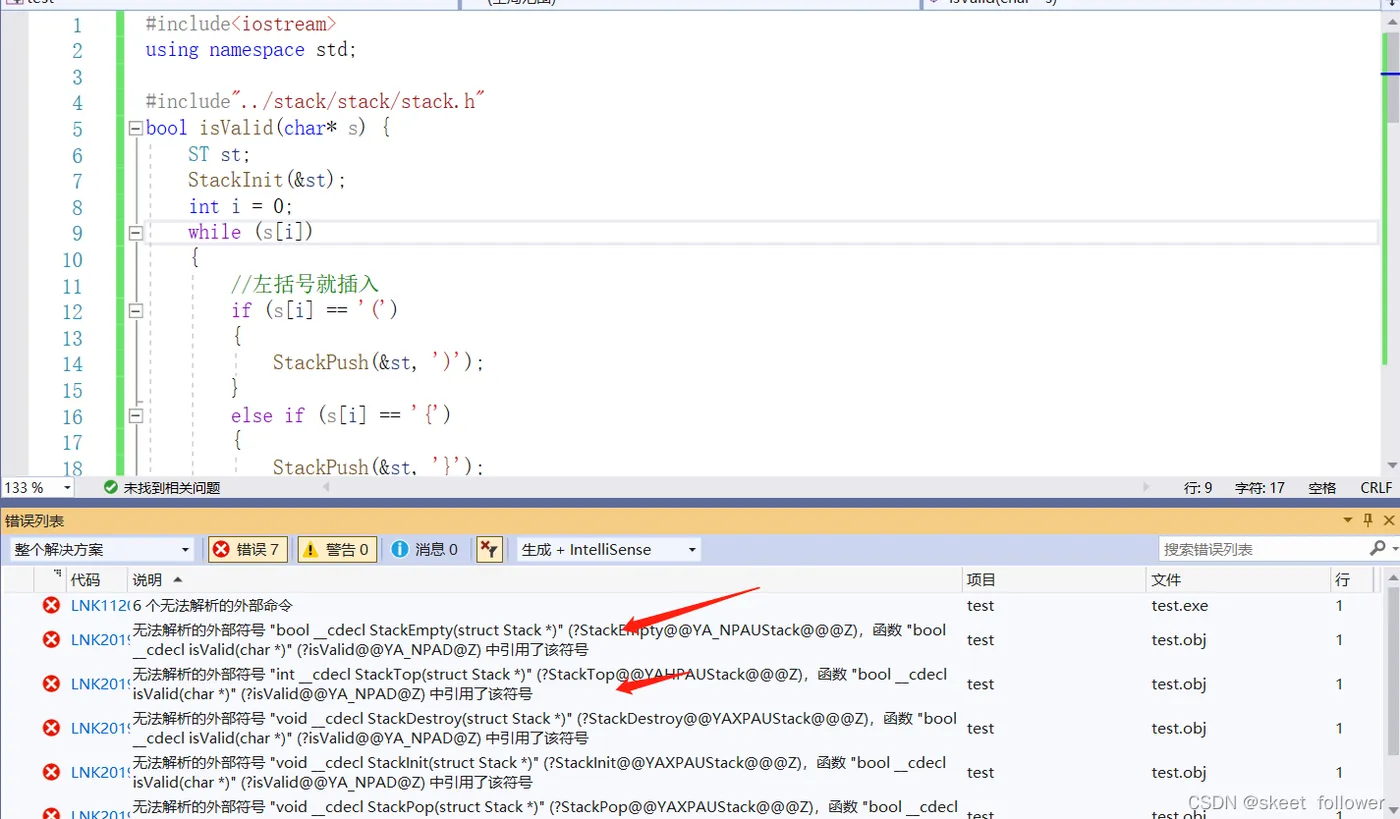Open LNK2019 code link in StackEmpty row

(99, 640)
